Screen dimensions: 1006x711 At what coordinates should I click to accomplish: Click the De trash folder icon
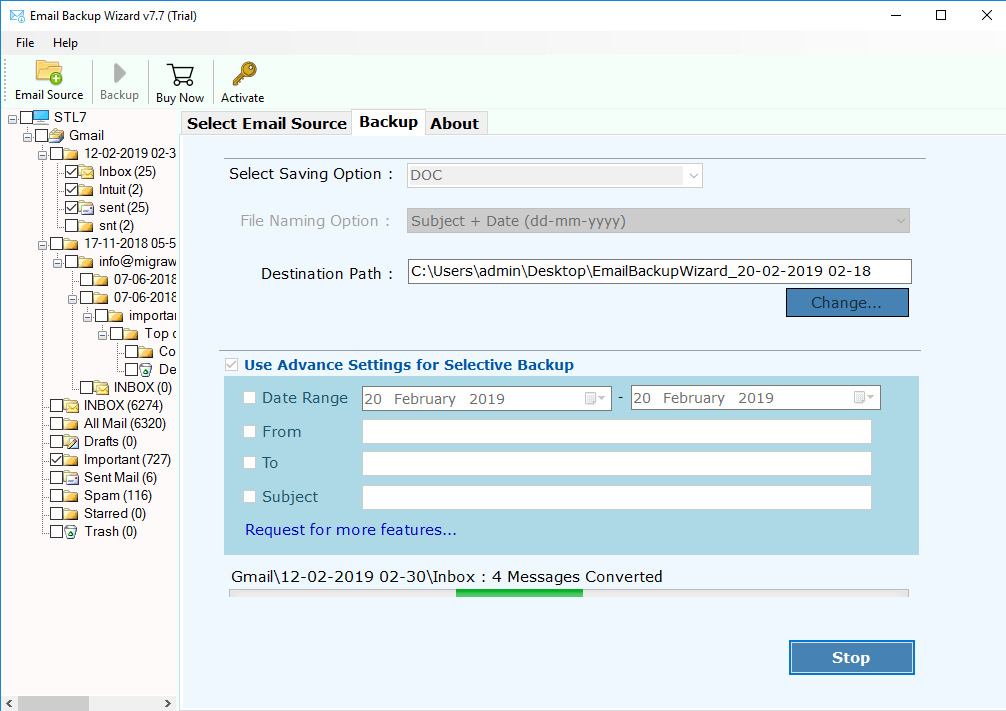(x=146, y=370)
